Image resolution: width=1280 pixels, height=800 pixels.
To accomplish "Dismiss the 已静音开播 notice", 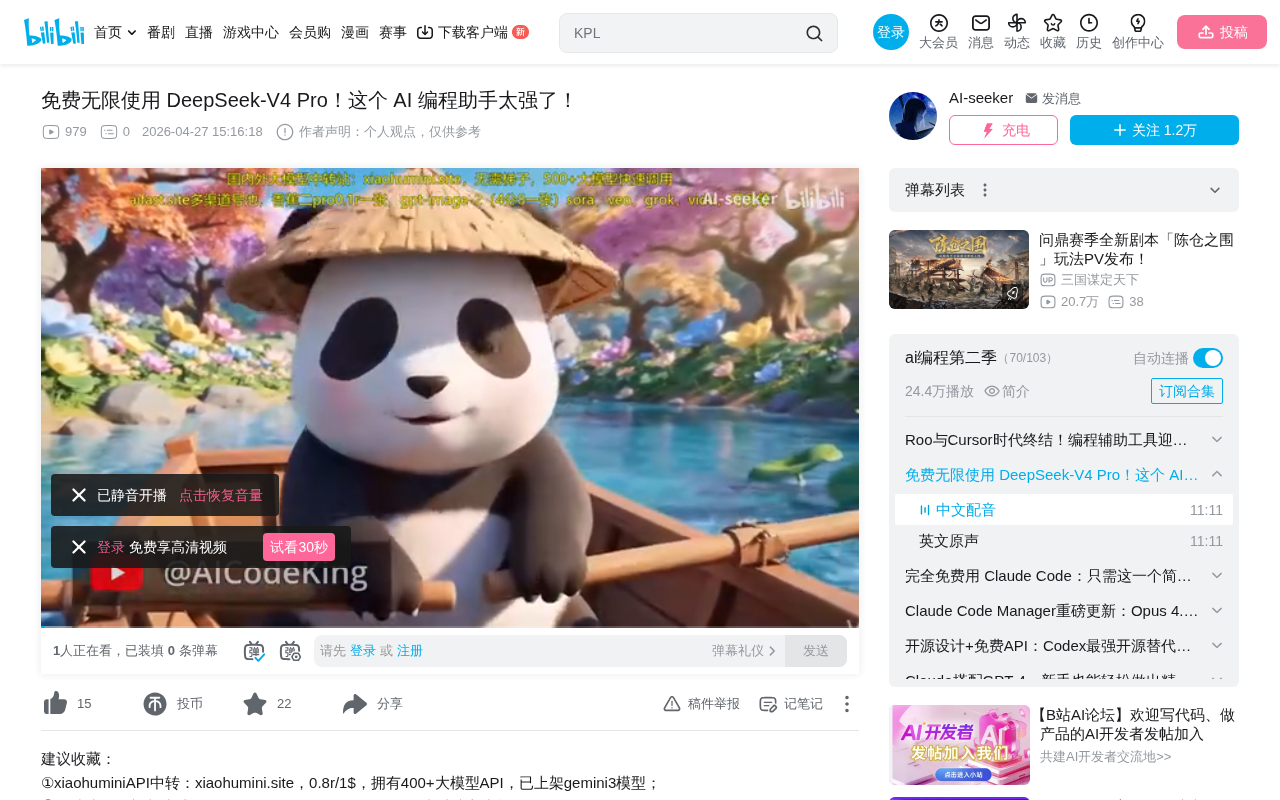I will (x=79, y=495).
